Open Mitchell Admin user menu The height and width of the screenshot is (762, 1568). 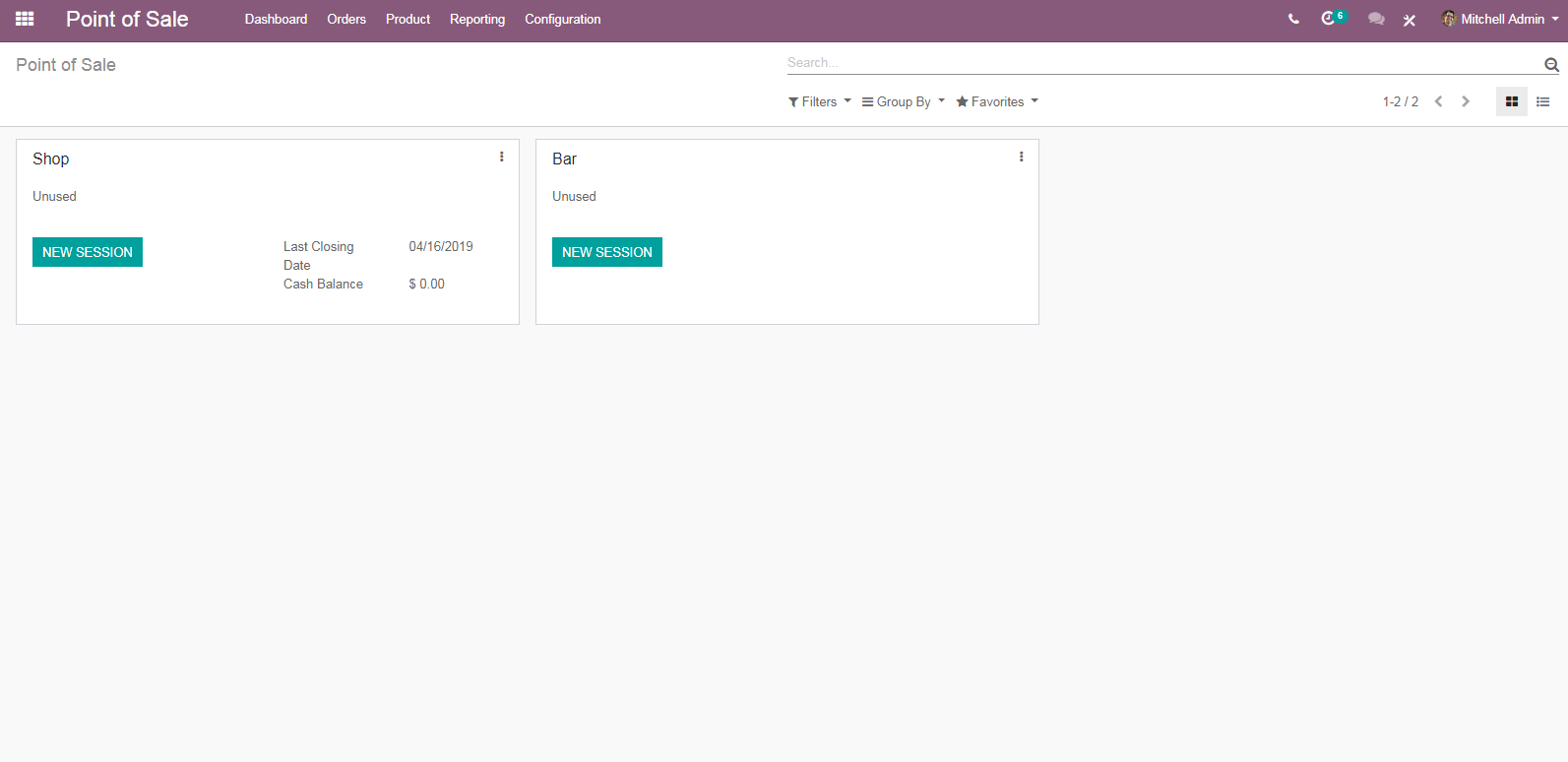tap(1501, 19)
